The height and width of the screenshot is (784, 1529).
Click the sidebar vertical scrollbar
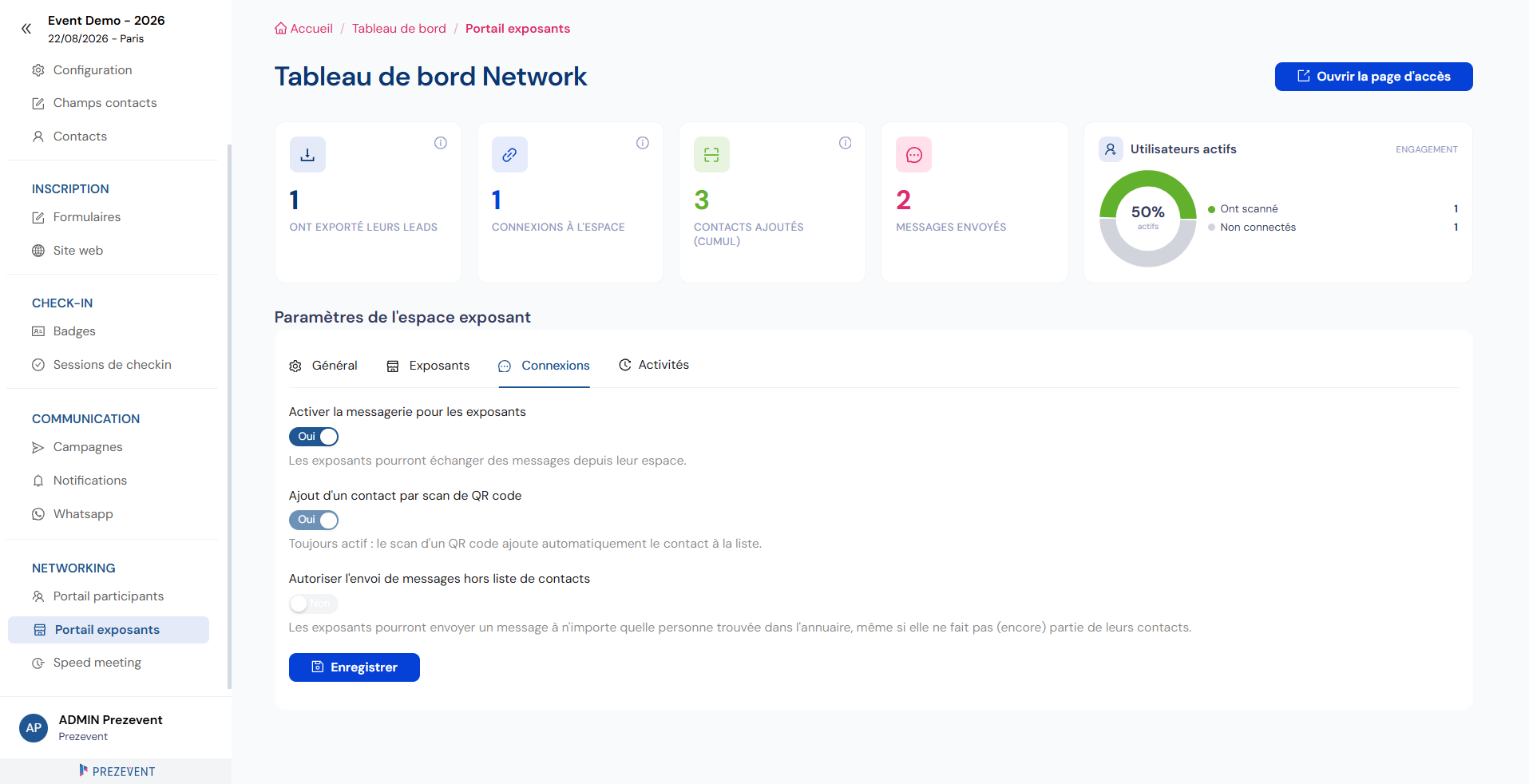click(229, 415)
